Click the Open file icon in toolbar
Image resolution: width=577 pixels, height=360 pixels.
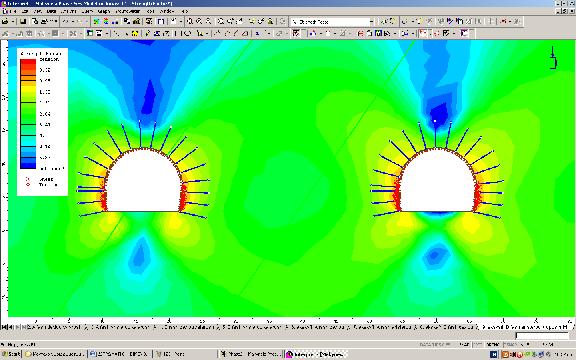coord(5,21)
